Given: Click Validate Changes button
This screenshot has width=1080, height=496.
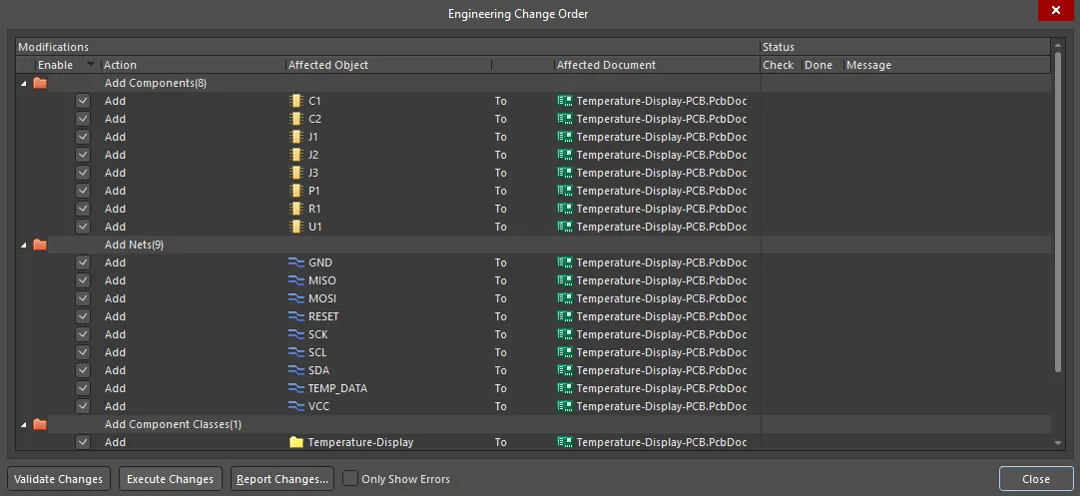Looking at the screenshot, I should pos(59,479).
